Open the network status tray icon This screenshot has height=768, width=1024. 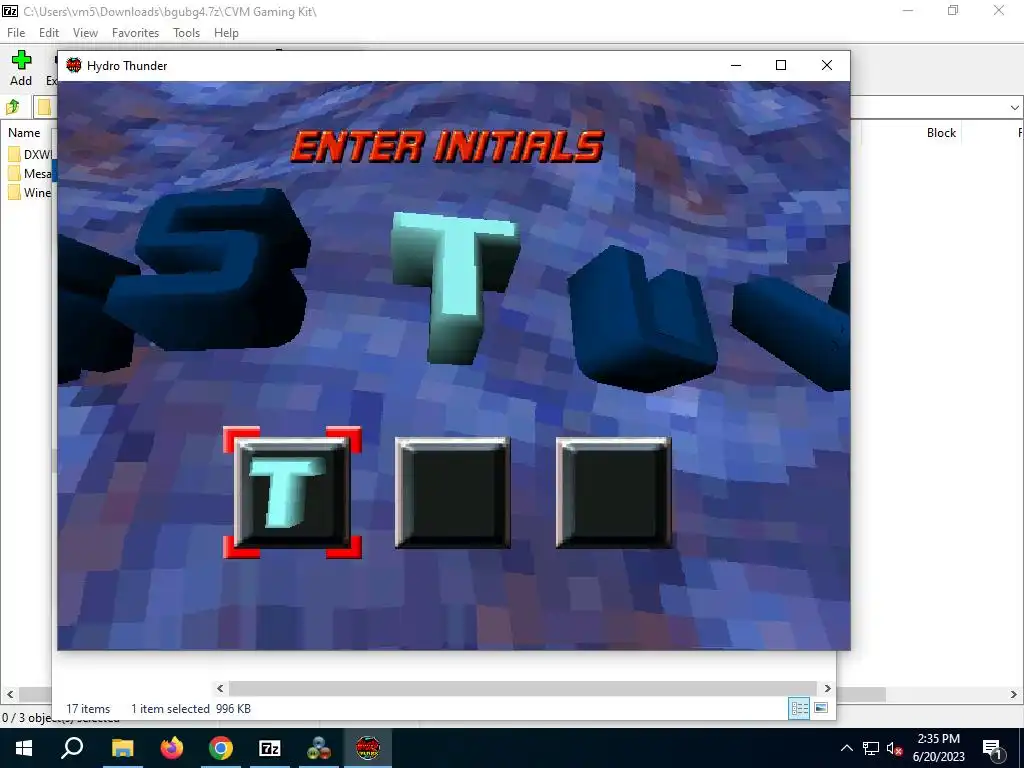[x=871, y=748]
